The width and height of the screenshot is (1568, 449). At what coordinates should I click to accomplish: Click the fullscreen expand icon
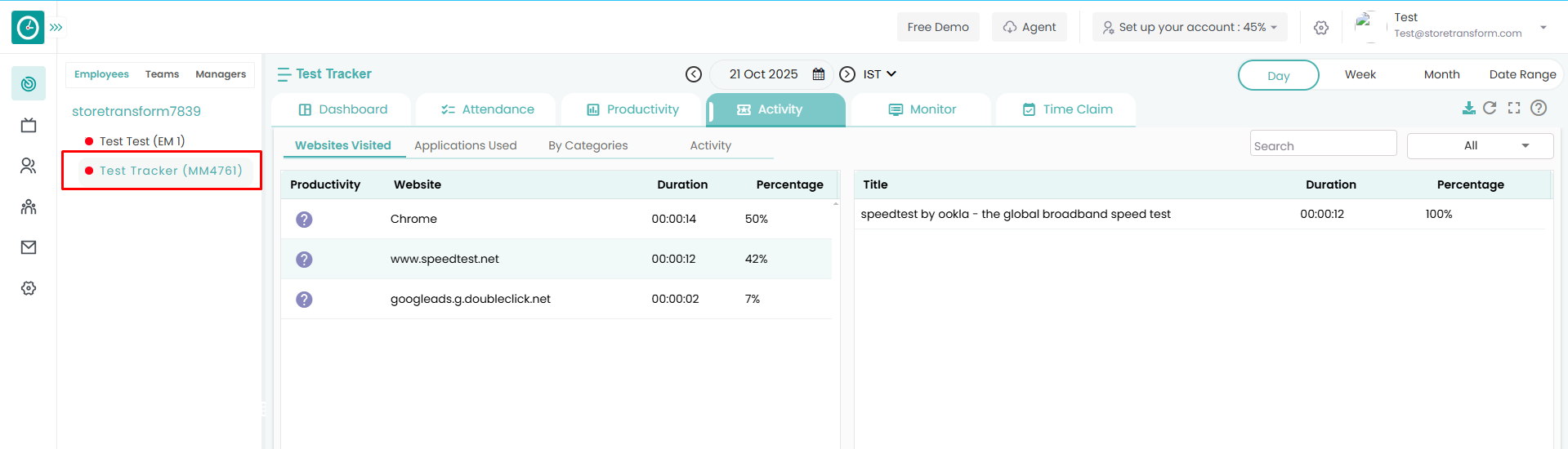pos(1514,108)
